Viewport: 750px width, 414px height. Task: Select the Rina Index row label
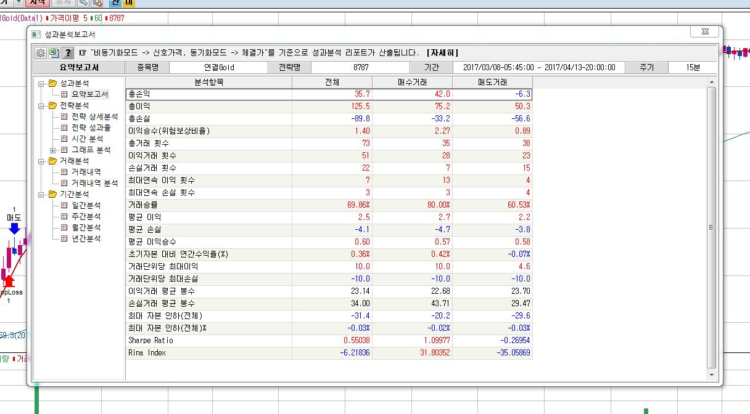(147, 353)
